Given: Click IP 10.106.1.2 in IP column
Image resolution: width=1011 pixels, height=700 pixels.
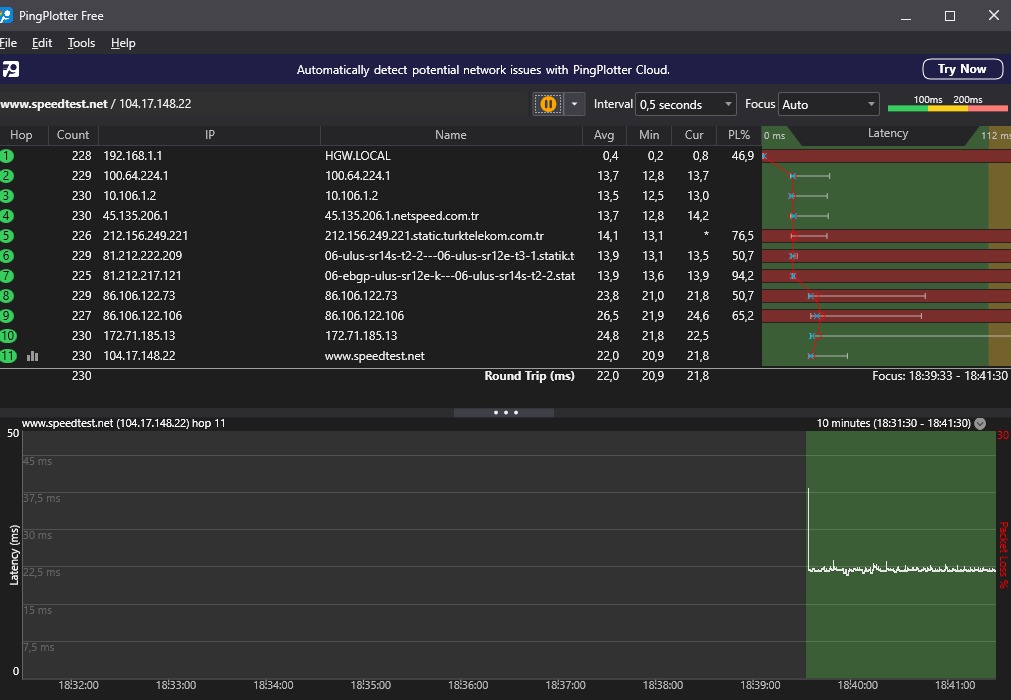Looking at the screenshot, I should [x=129, y=196].
